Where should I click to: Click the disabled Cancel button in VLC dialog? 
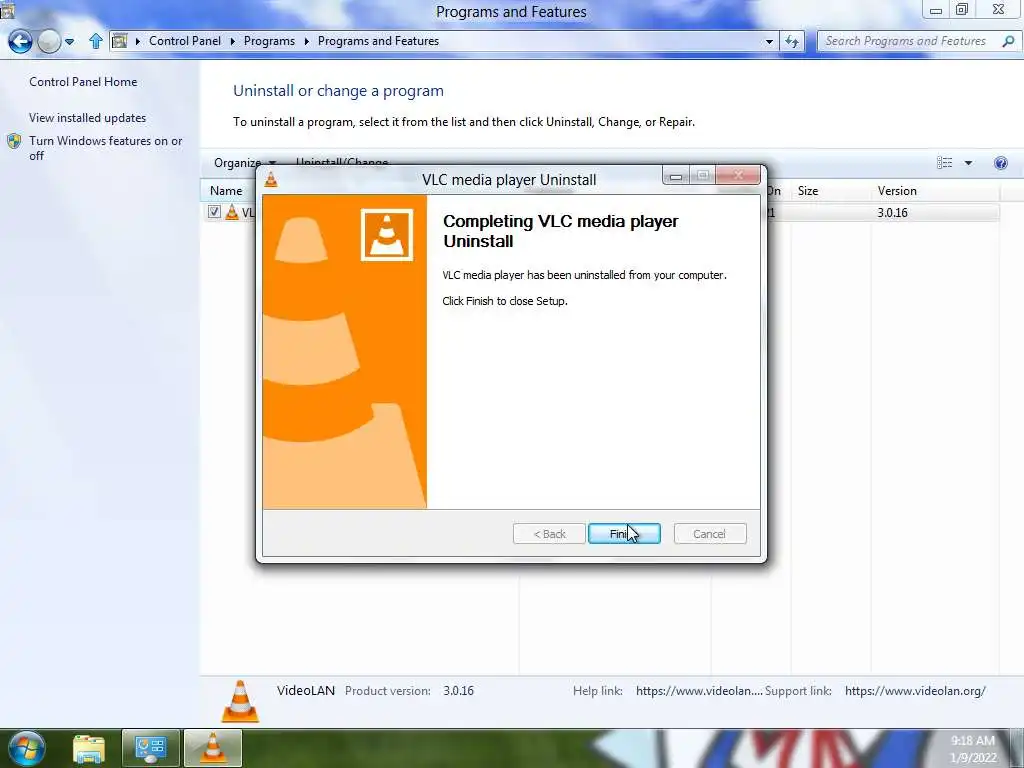coord(709,534)
